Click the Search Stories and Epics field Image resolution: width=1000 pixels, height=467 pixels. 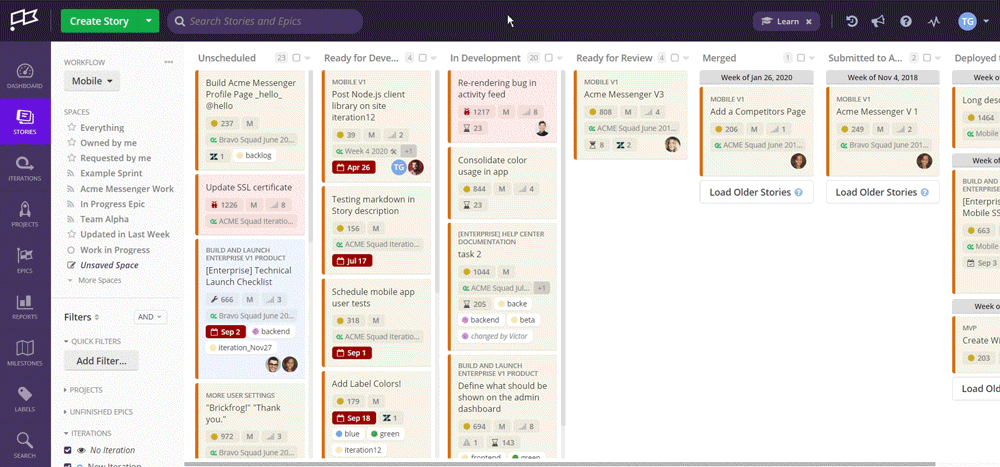pos(265,21)
